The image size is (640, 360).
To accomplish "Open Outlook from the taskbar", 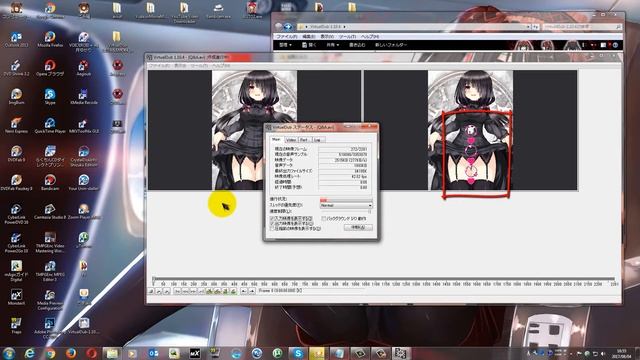I will coord(153,353).
